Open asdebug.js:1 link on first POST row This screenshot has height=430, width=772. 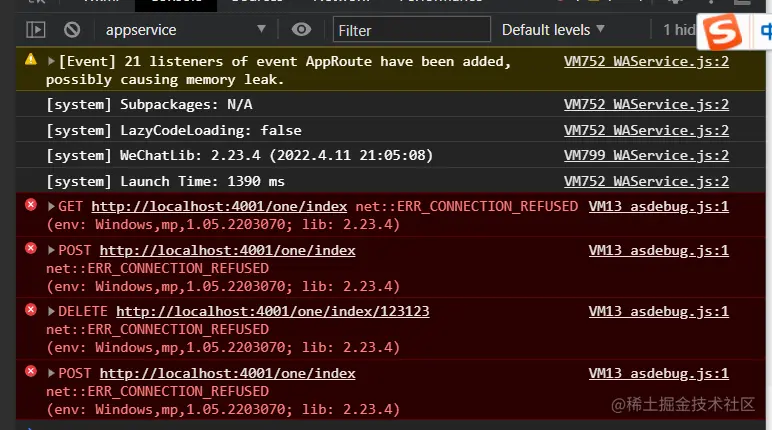[659, 250]
